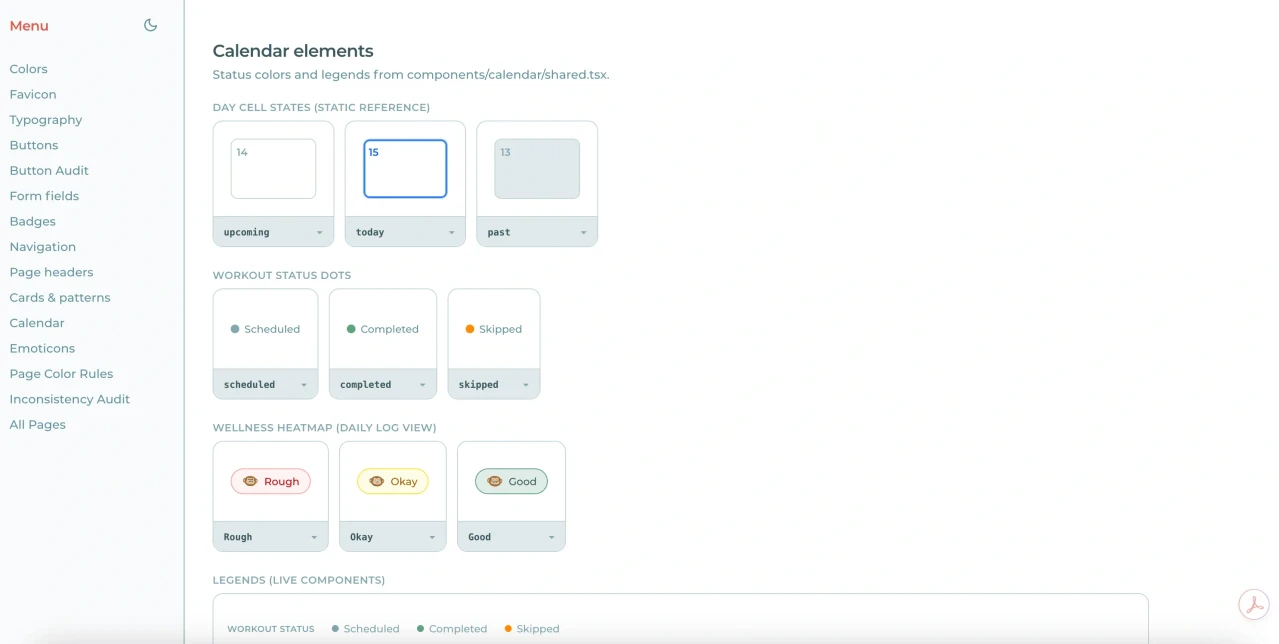The height and width of the screenshot is (644, 1279).
Task: Select Button Audit in the menu
Action: coord(49,170)
